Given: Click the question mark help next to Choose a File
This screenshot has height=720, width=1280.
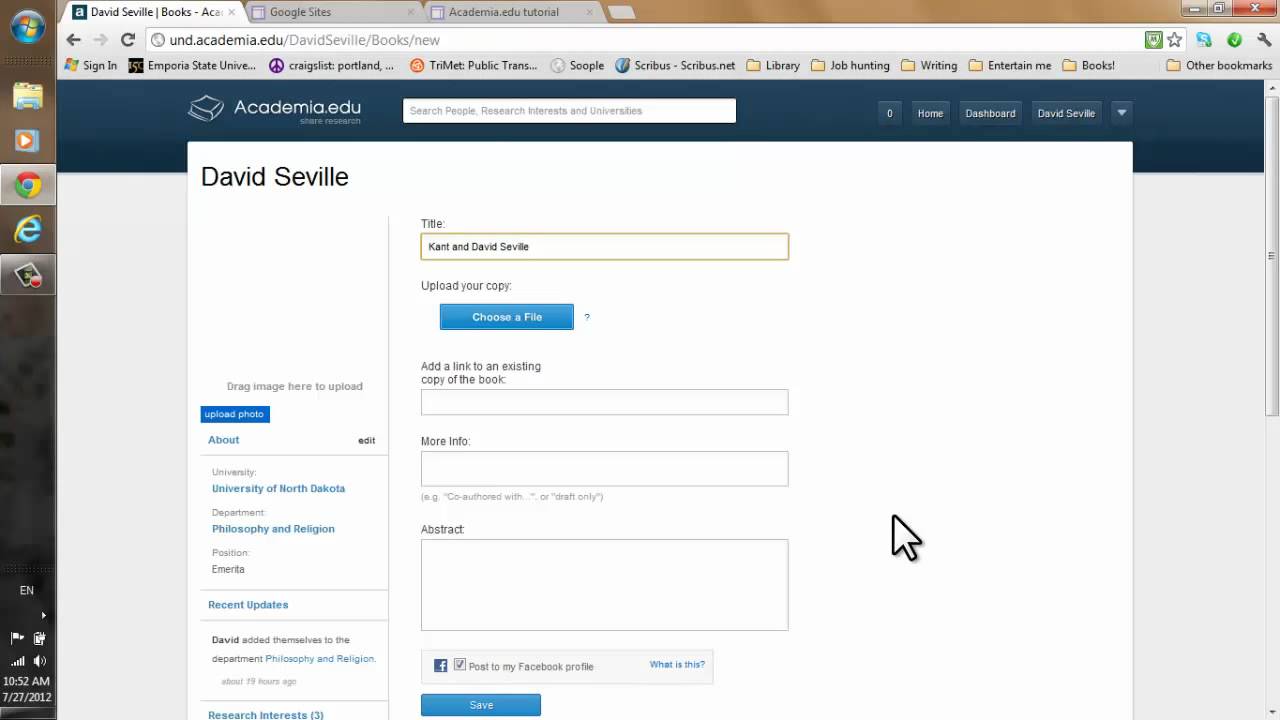Looking at the screenshot, I should [x=587, y=317].
